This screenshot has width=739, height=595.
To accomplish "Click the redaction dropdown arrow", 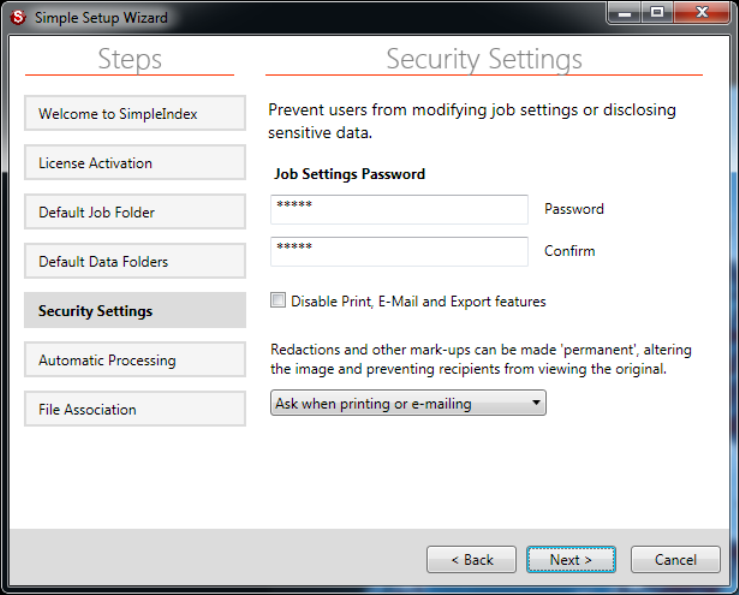I will 536,404.
